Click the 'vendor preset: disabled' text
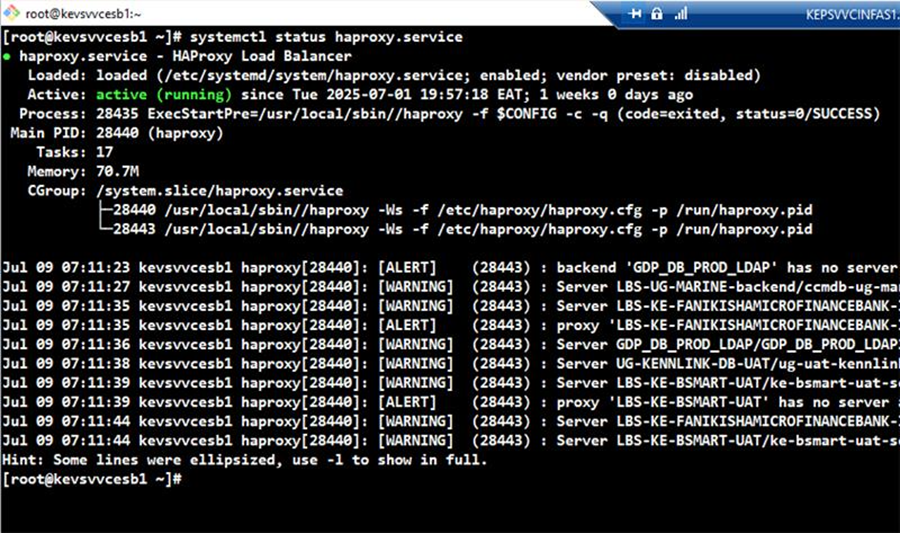 click(x=658, y=75)
